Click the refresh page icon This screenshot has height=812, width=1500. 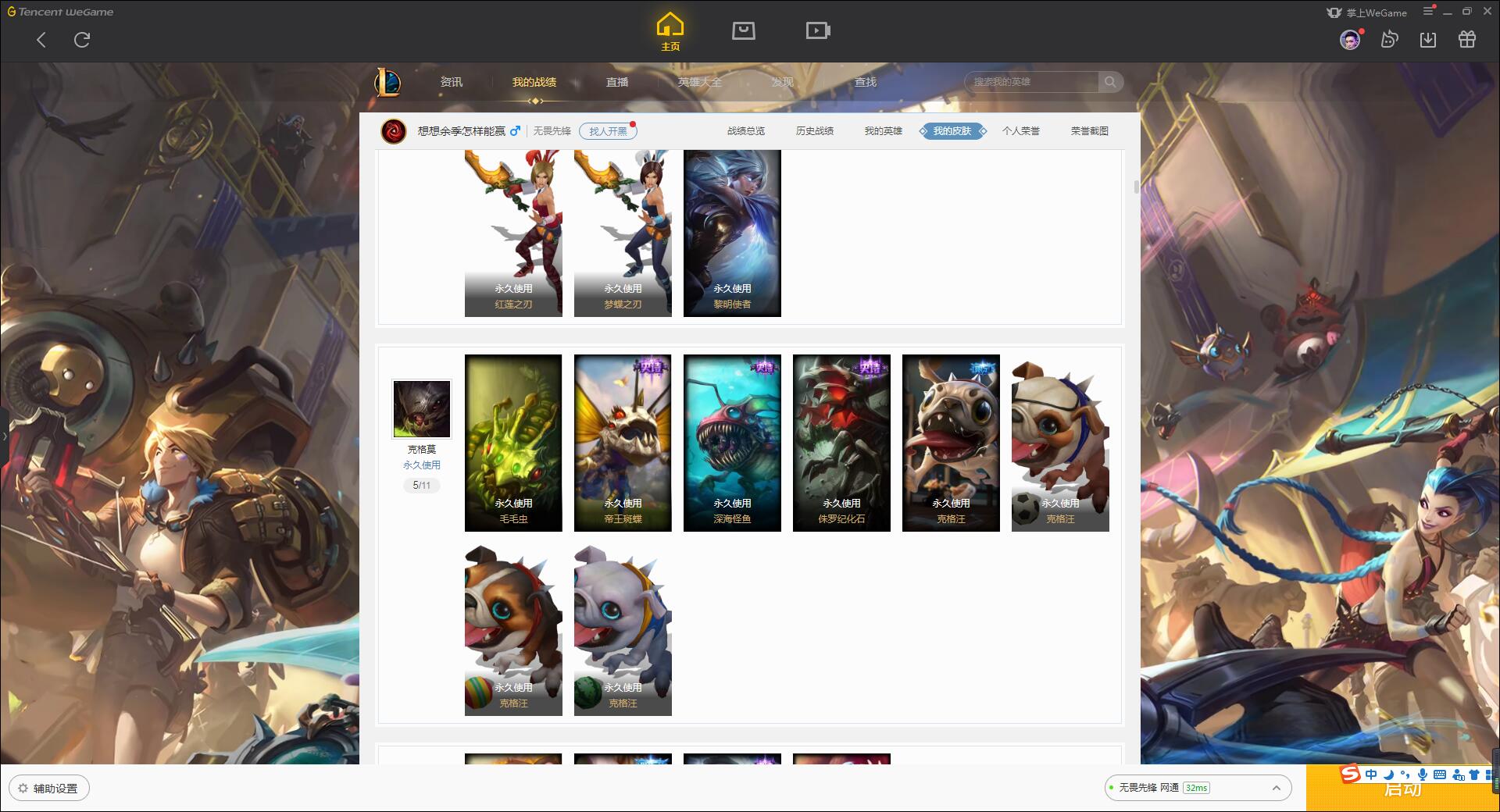click(82, 40)
